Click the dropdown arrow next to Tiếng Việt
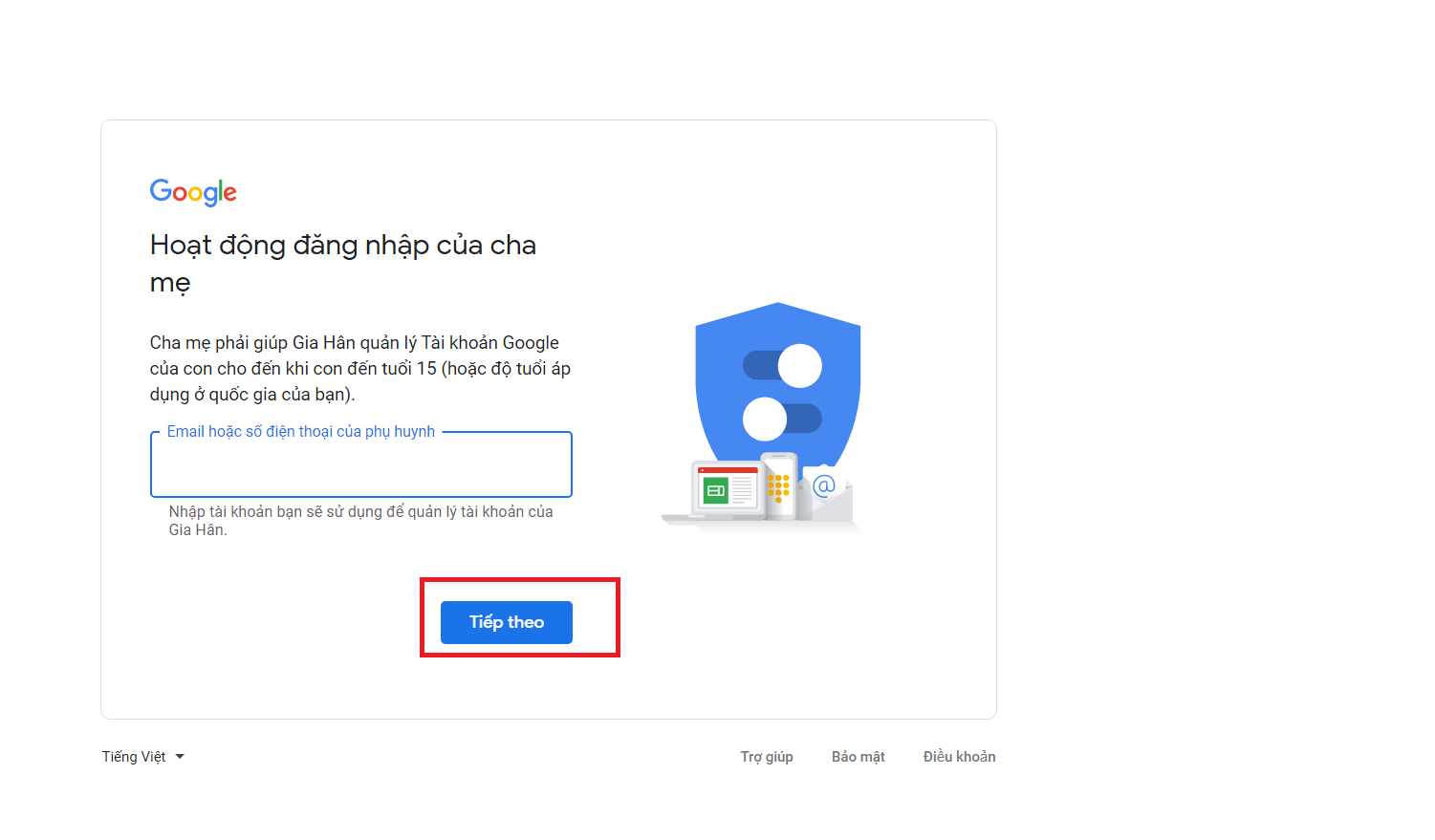1435x840 pixels. (181, 756)
